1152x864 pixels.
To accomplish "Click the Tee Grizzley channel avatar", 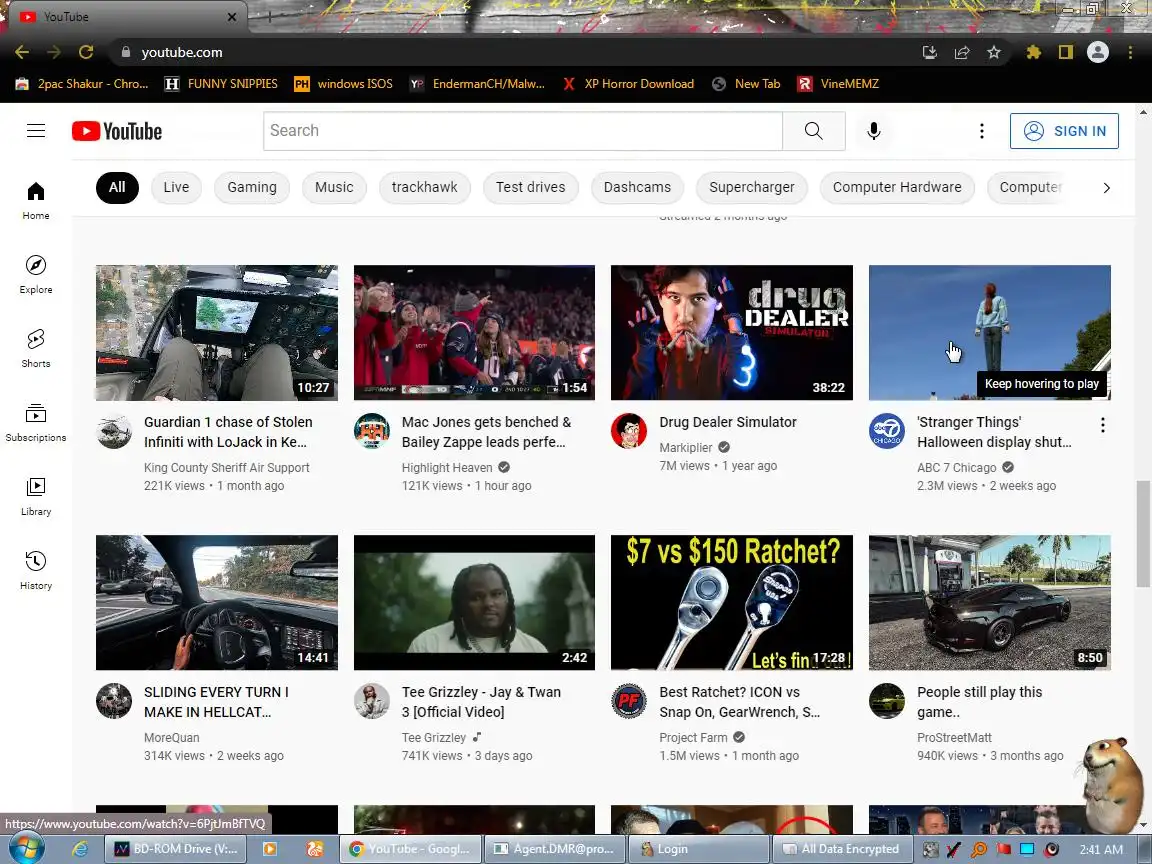I will pyautogui.click(x=372, y=701).
